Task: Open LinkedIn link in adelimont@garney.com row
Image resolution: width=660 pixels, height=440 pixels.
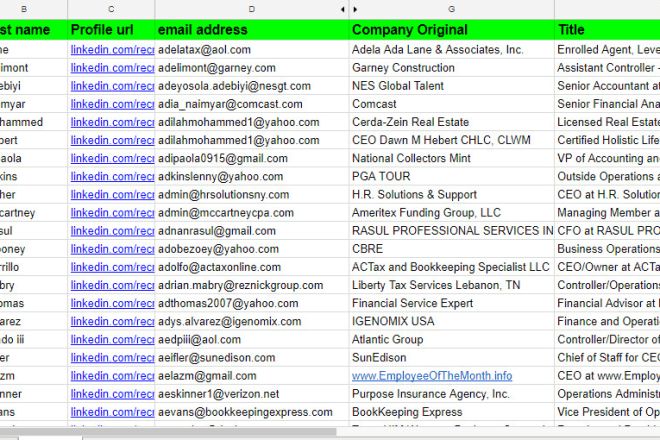Action: tap(112, 68)
